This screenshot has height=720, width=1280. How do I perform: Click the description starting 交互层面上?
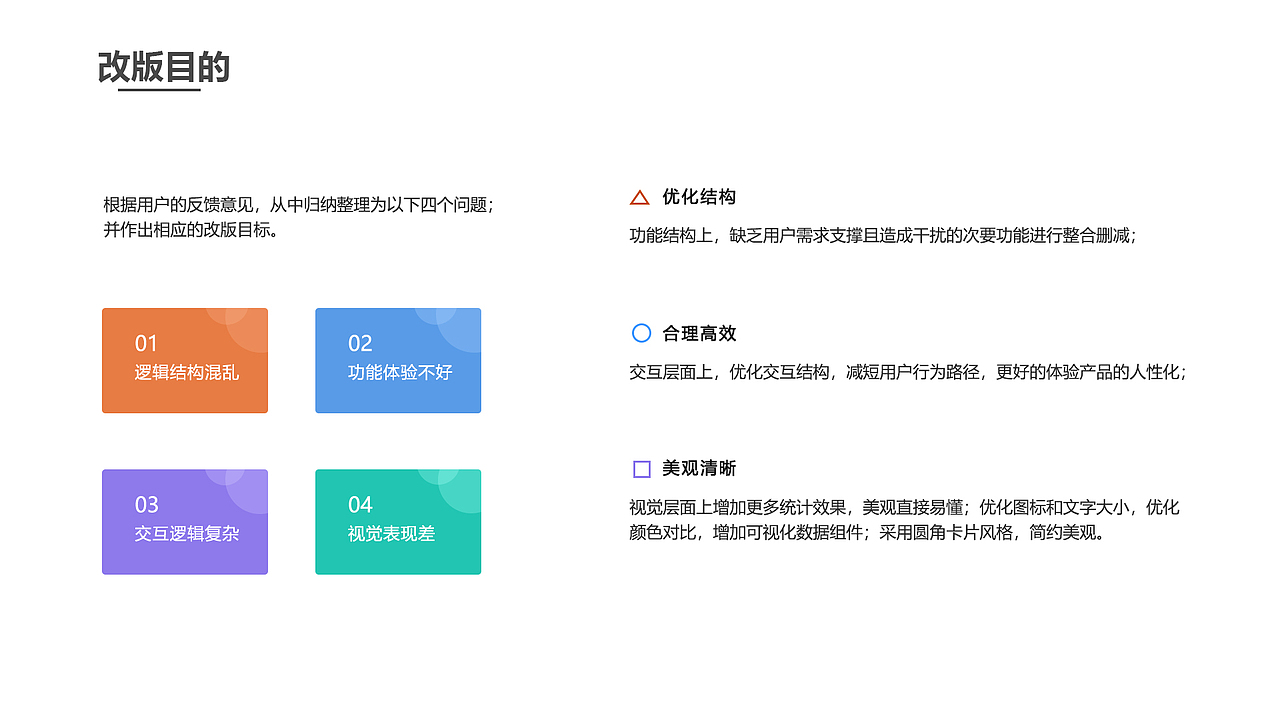pyautogui.click(x=908, y=372)
